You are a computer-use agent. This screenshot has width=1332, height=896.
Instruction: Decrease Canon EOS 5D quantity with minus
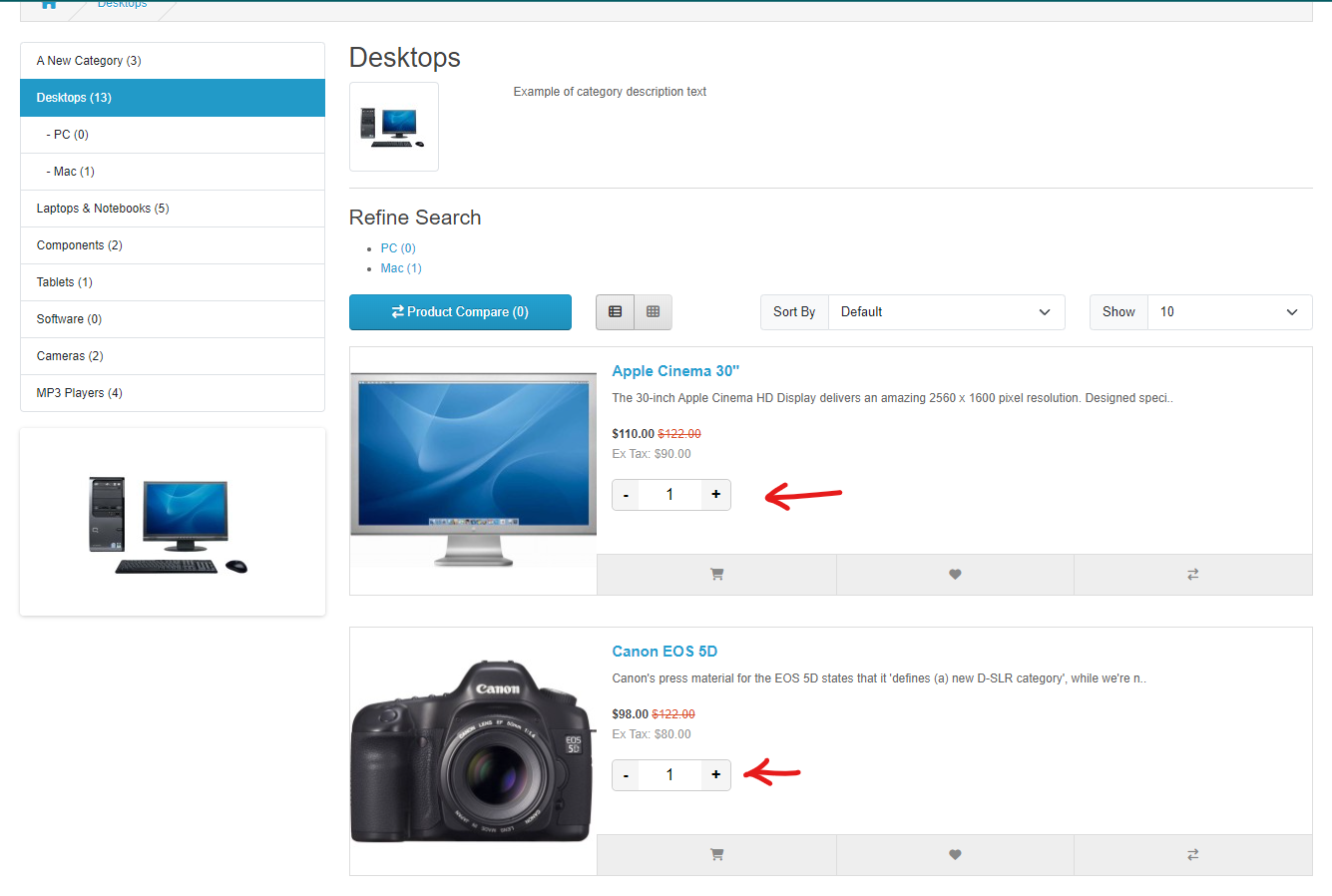(626, 775)
